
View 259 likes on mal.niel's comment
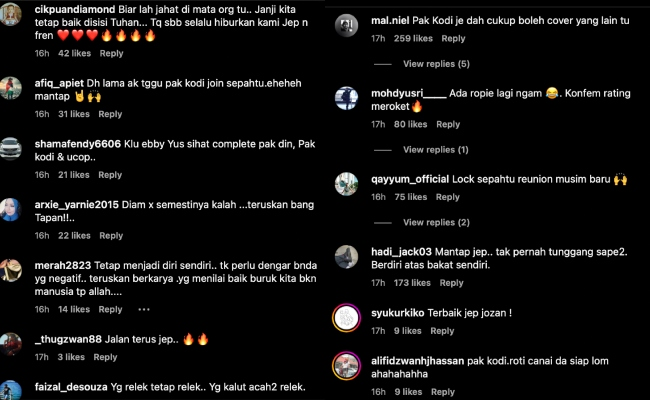413,39
